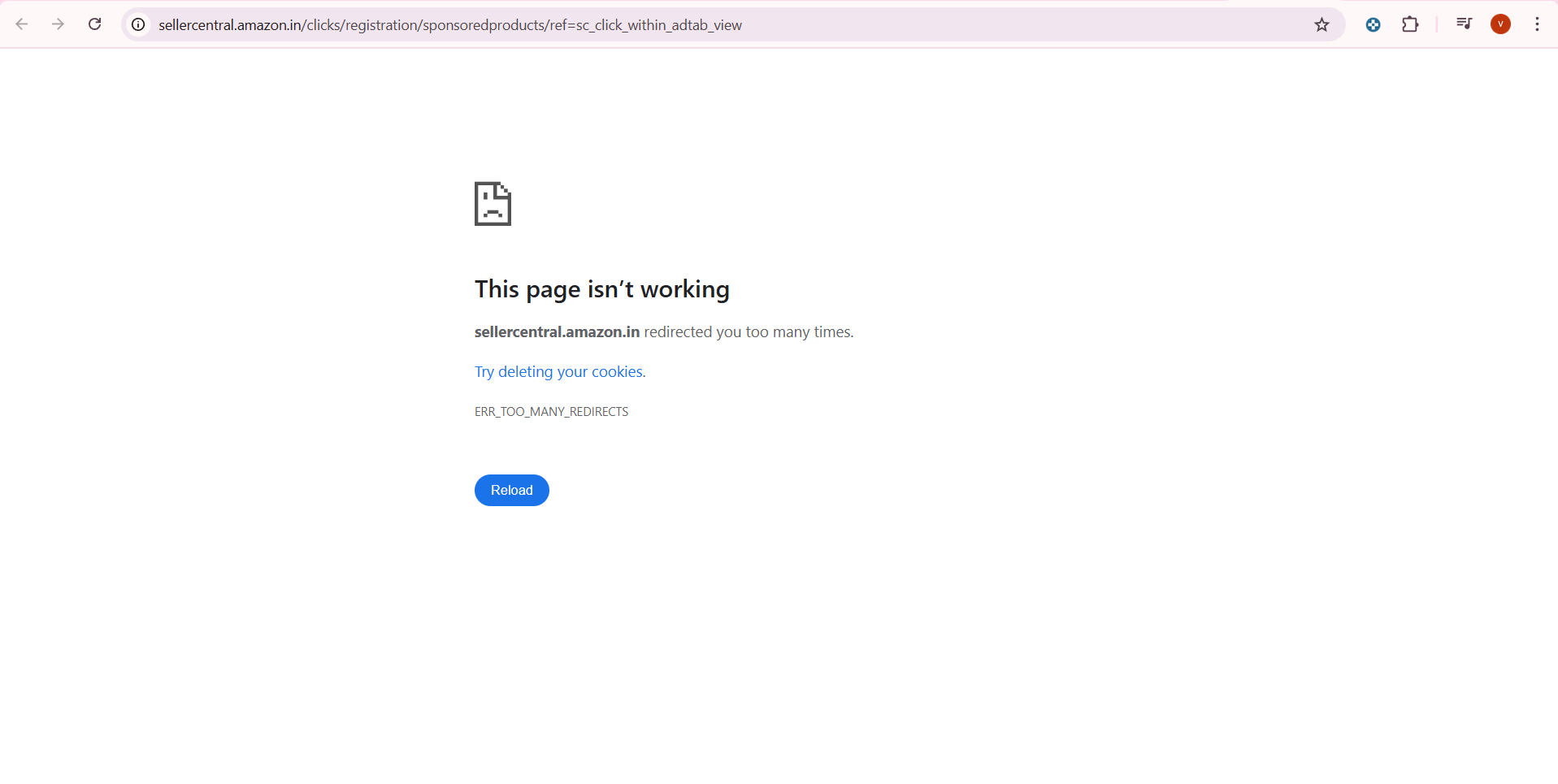Reload page using toolbar refresh icon
This screenshot has width=1558, height=784.
point(95,24)
